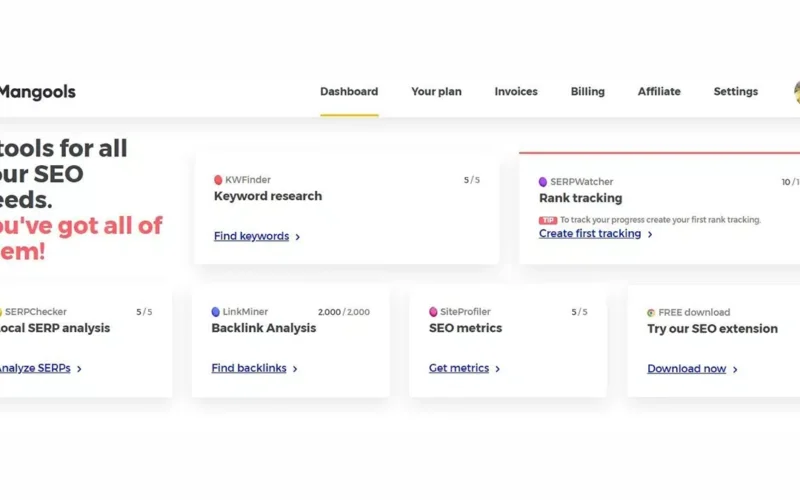Viewport: 800px width, 500px height.
Task: Switch to Your plan tab
Action: 436,92
